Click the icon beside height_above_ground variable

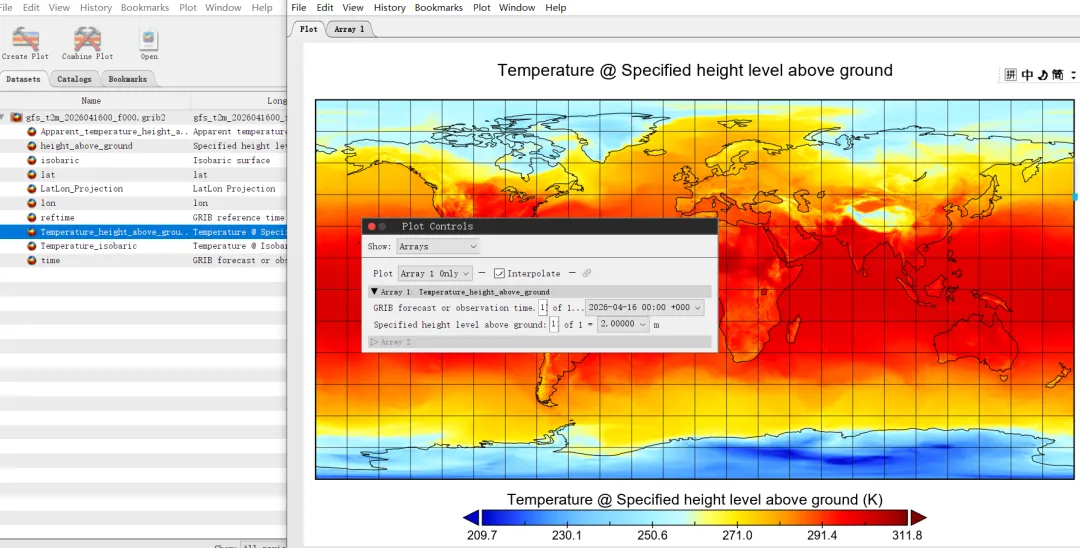(x=32, y=146)
